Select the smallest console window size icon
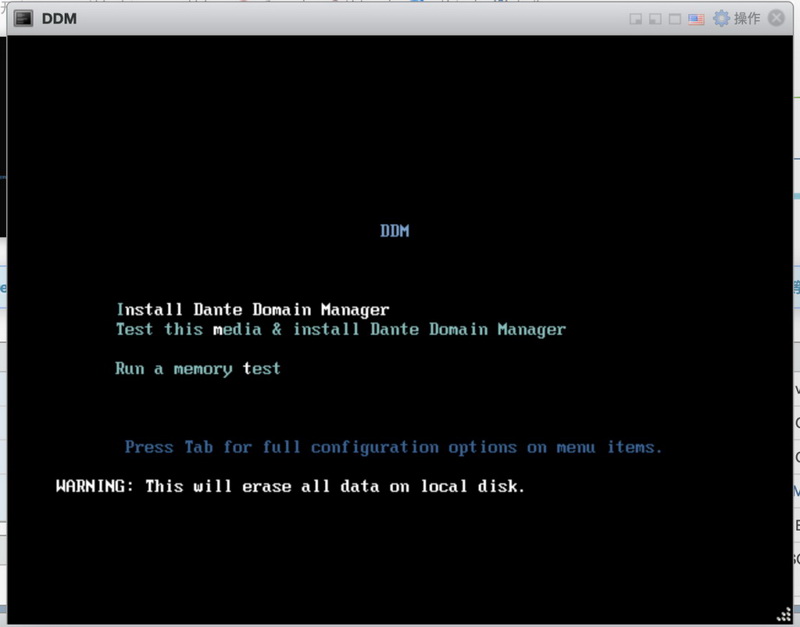 pyautogui.click(x=635, y=19)
